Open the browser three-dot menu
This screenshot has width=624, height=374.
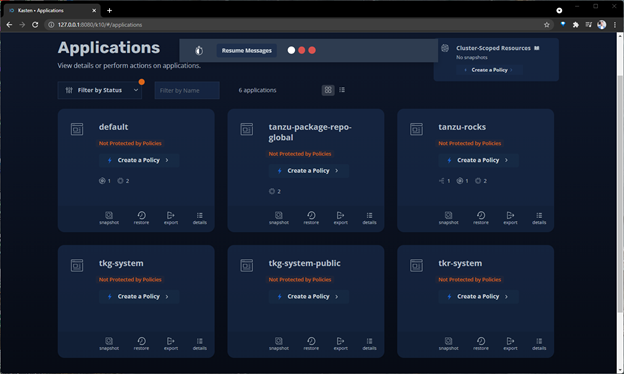click(615, 25)
